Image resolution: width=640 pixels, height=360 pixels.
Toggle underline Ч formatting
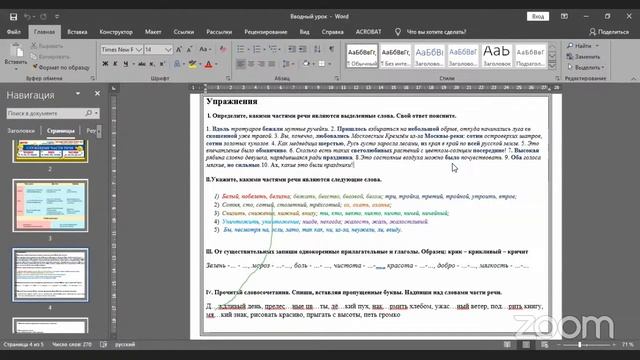pos(126,64)
